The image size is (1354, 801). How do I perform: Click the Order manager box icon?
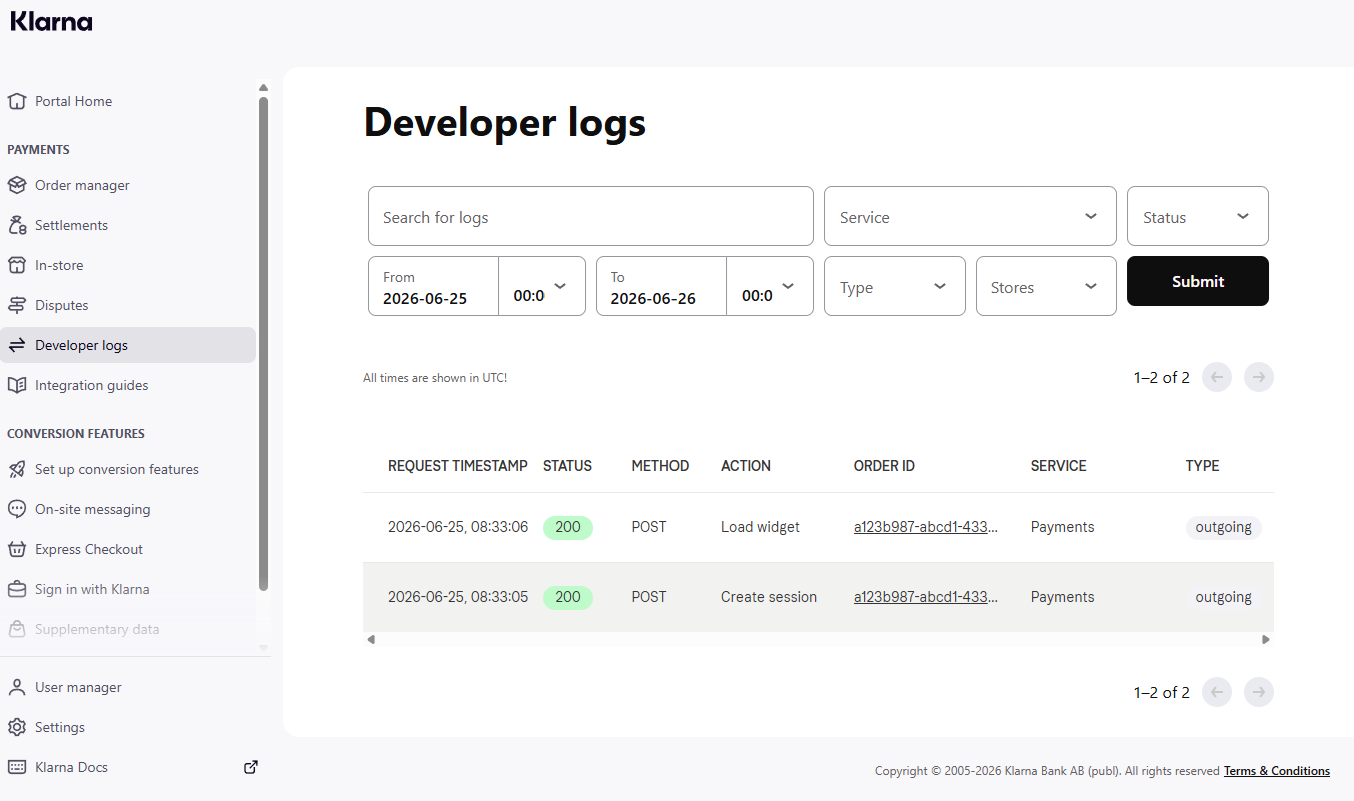16,185
